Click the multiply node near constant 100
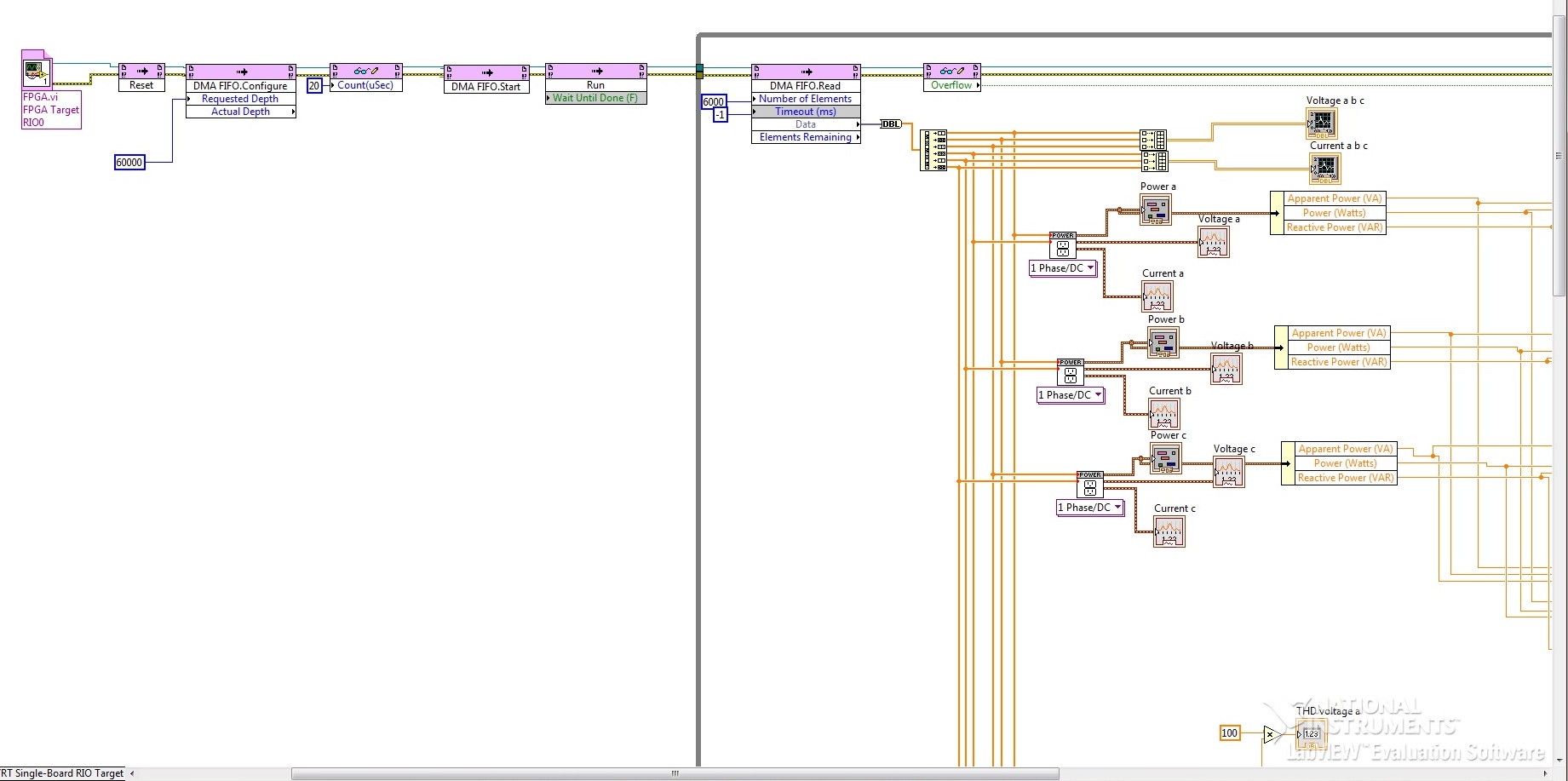Screen dimensions: 1568x781 1272,734
